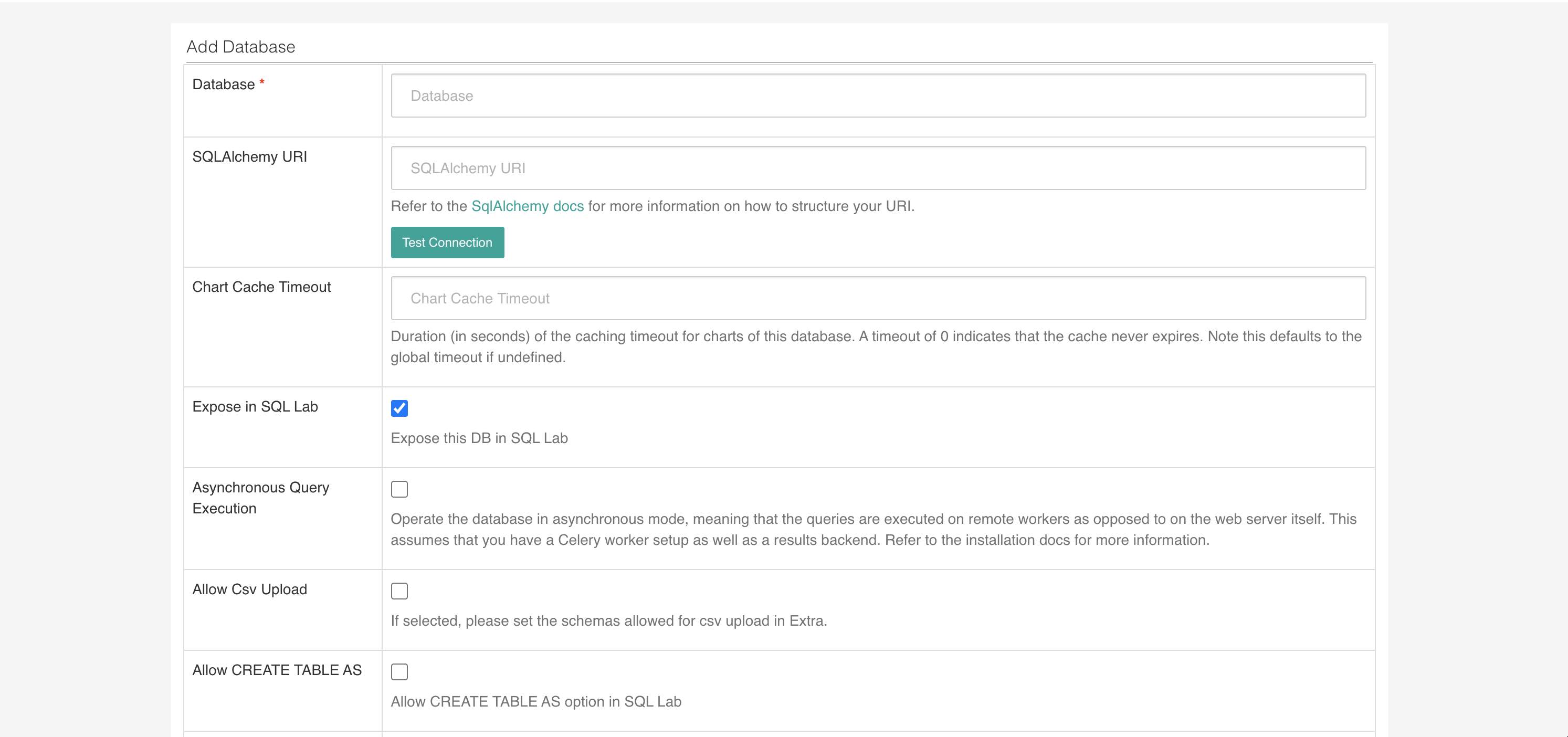This screenshot has width=1568, height=737.
Task: Click the Database field label
Action: pos(223,84)
